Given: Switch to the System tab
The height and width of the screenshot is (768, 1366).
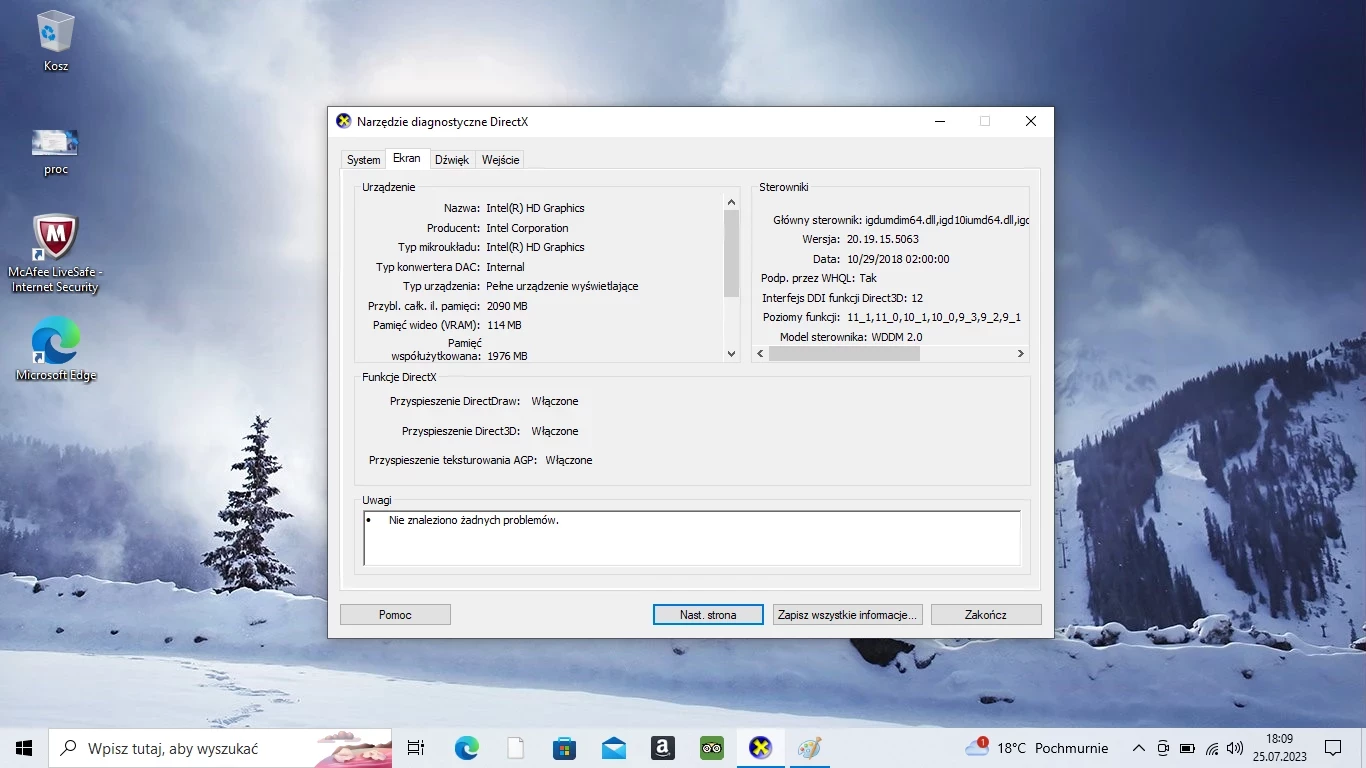Looking at the screenshot, I should pyautogui.click(x=363, y=160).
